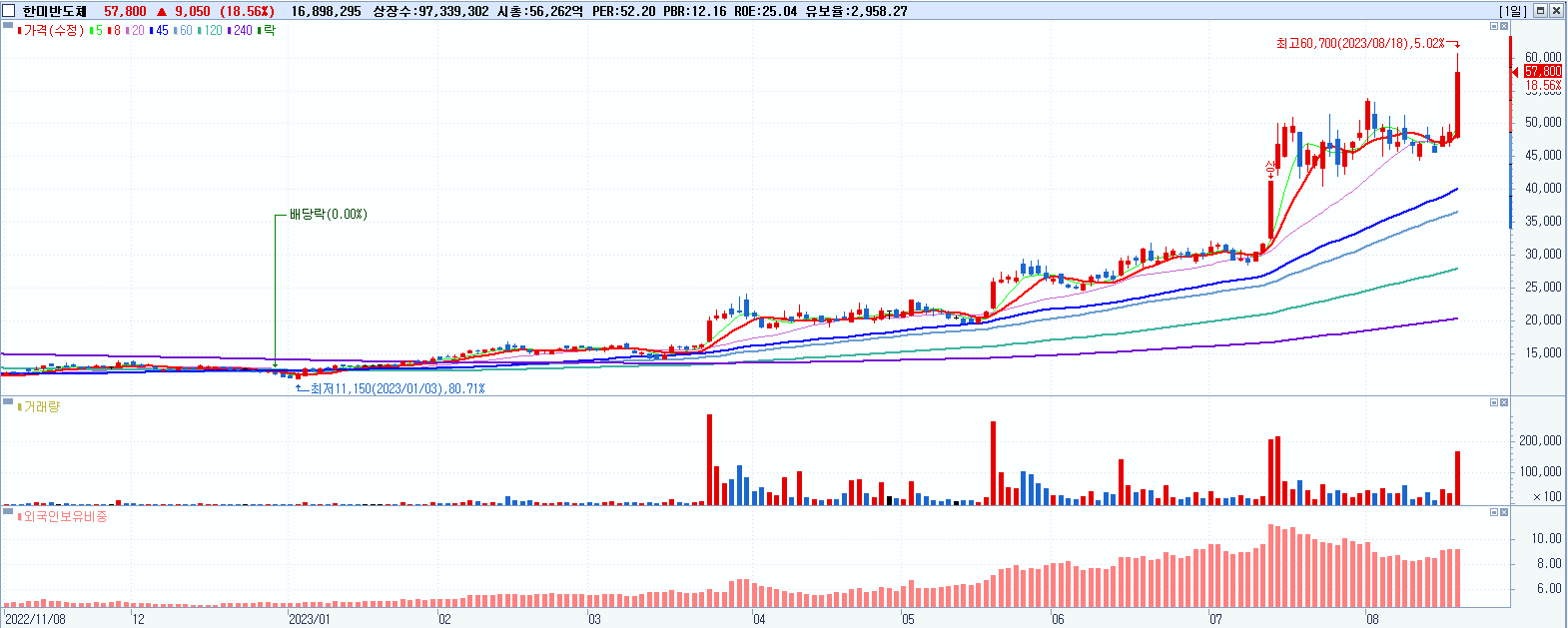Screen dimensions: 1568x628
Task: Select the 8-day moving average legend
Action: coord(114,31)
